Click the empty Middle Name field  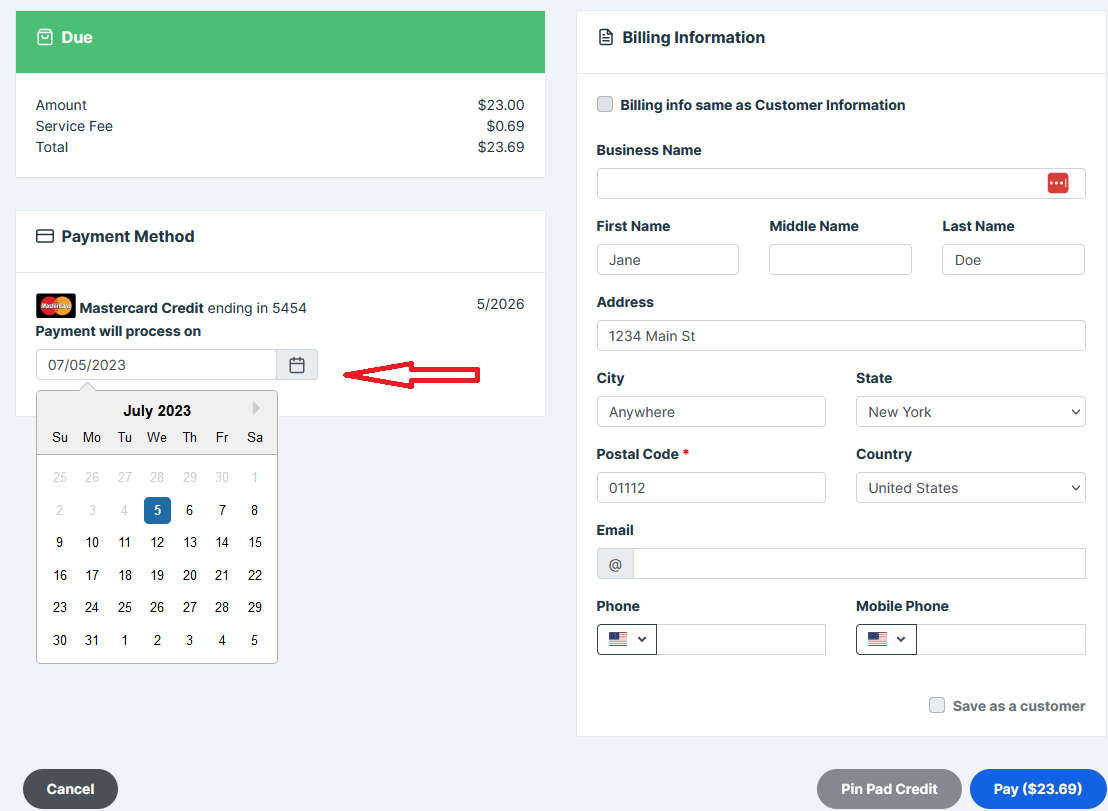point(840,259)
